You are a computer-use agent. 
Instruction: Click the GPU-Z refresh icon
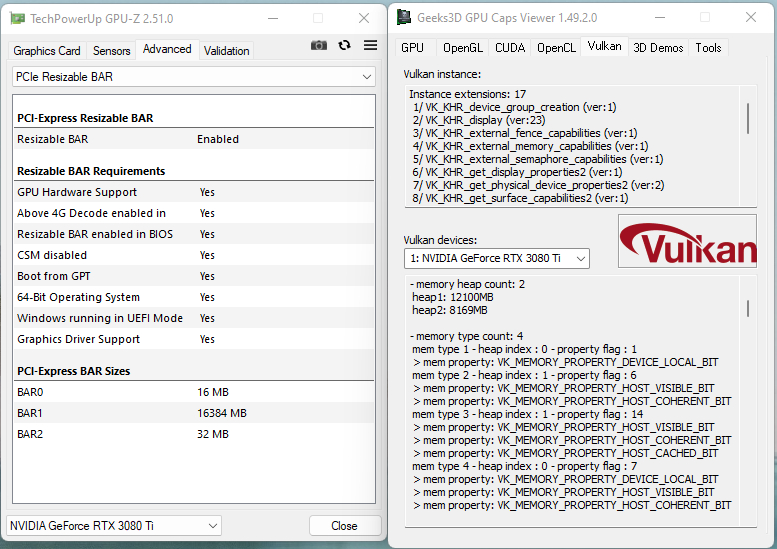pyautogui.click(x=344, y=46)
